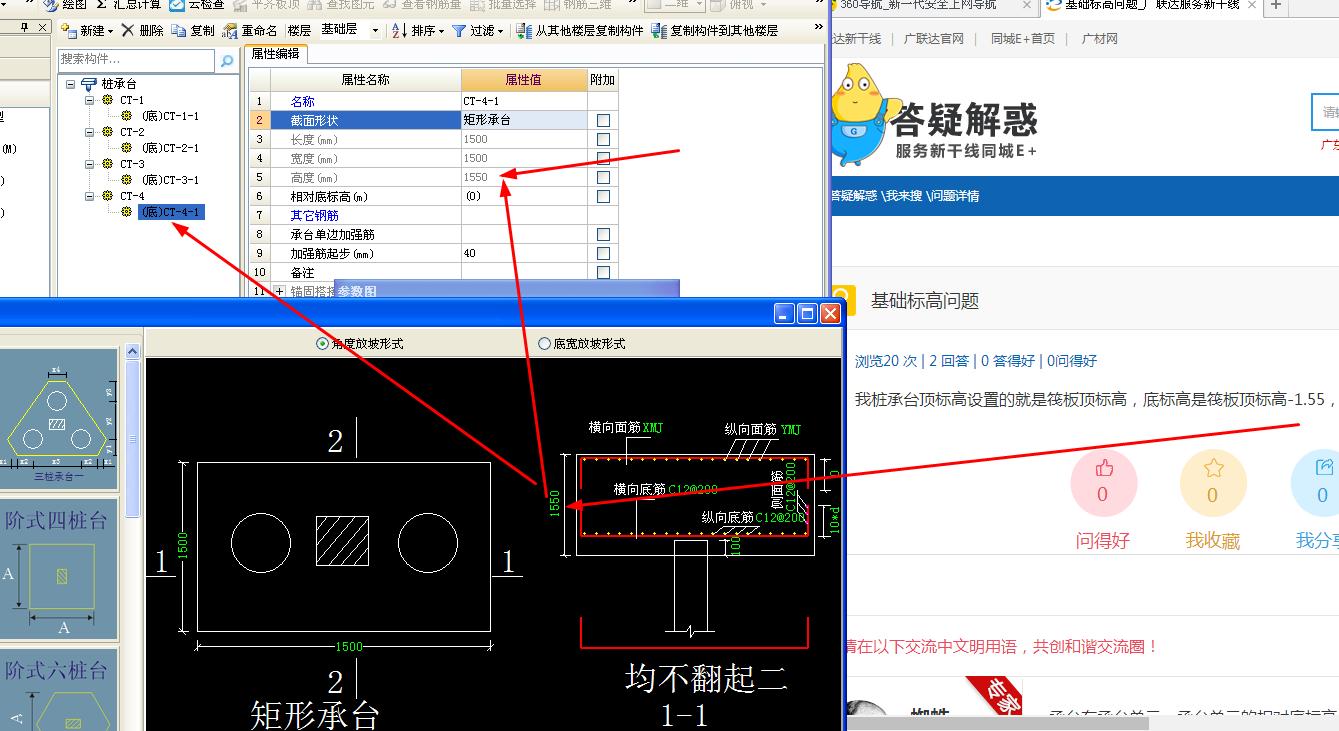The width and height of the screenshot is (1339, 731).
Task: Select the 角度放坡形式 radio button
Action: tap(322, 344)
